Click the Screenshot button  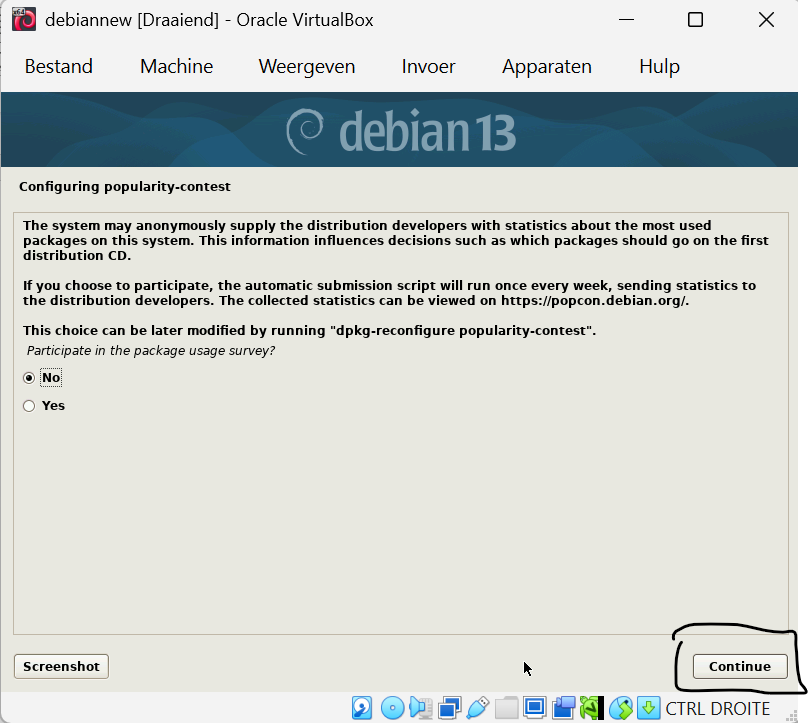[61, 666]
